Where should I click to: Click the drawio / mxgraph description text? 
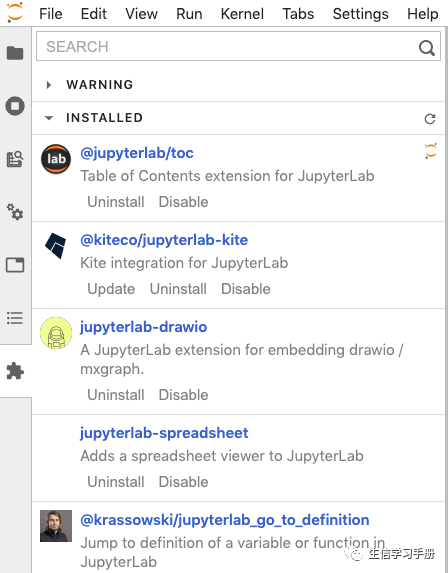(242, 359)
